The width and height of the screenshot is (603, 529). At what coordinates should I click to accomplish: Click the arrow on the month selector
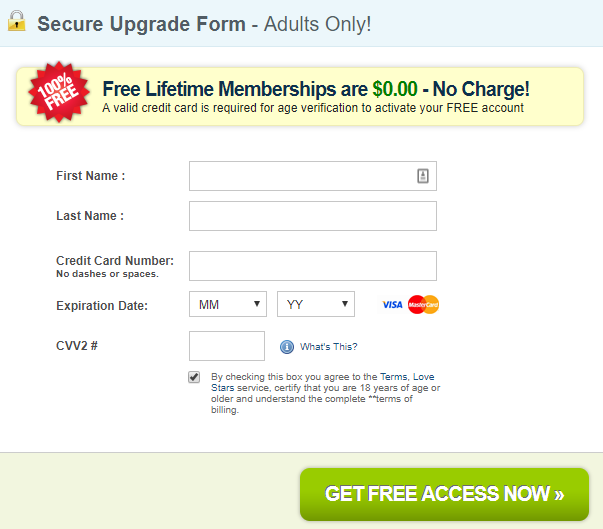[257, 304]
